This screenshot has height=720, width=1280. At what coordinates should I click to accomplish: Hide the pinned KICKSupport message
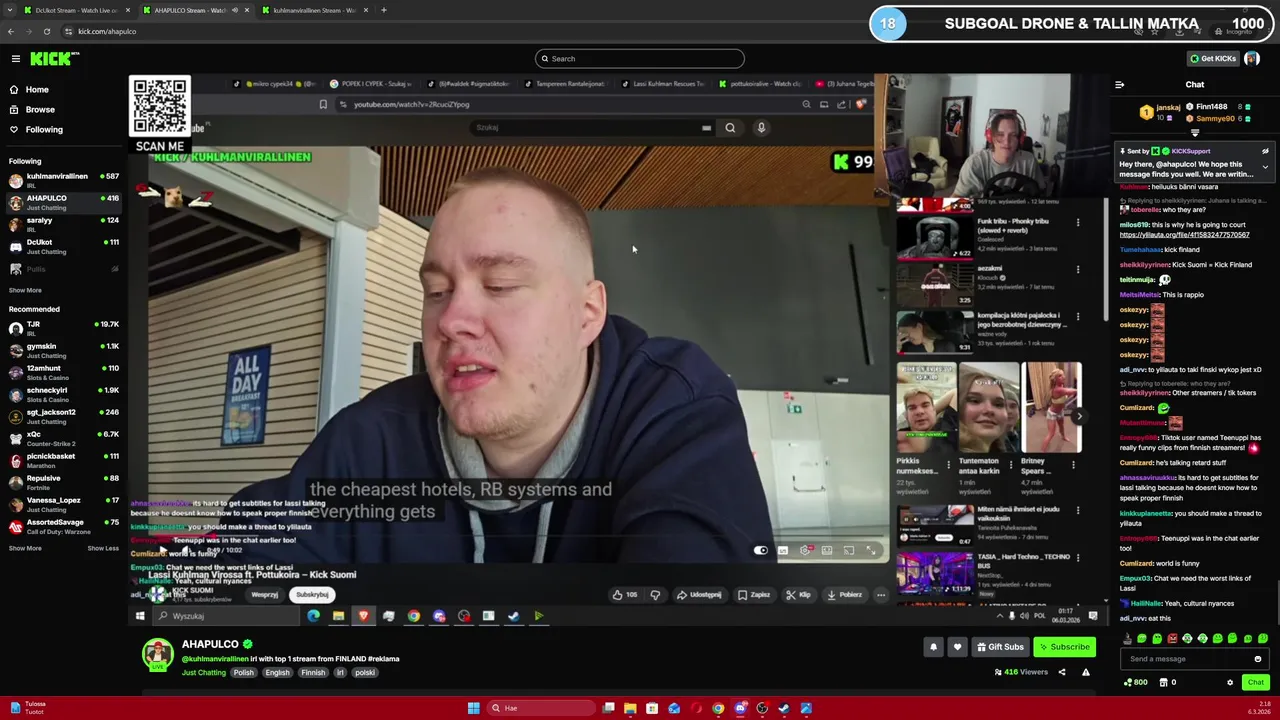1265,152
